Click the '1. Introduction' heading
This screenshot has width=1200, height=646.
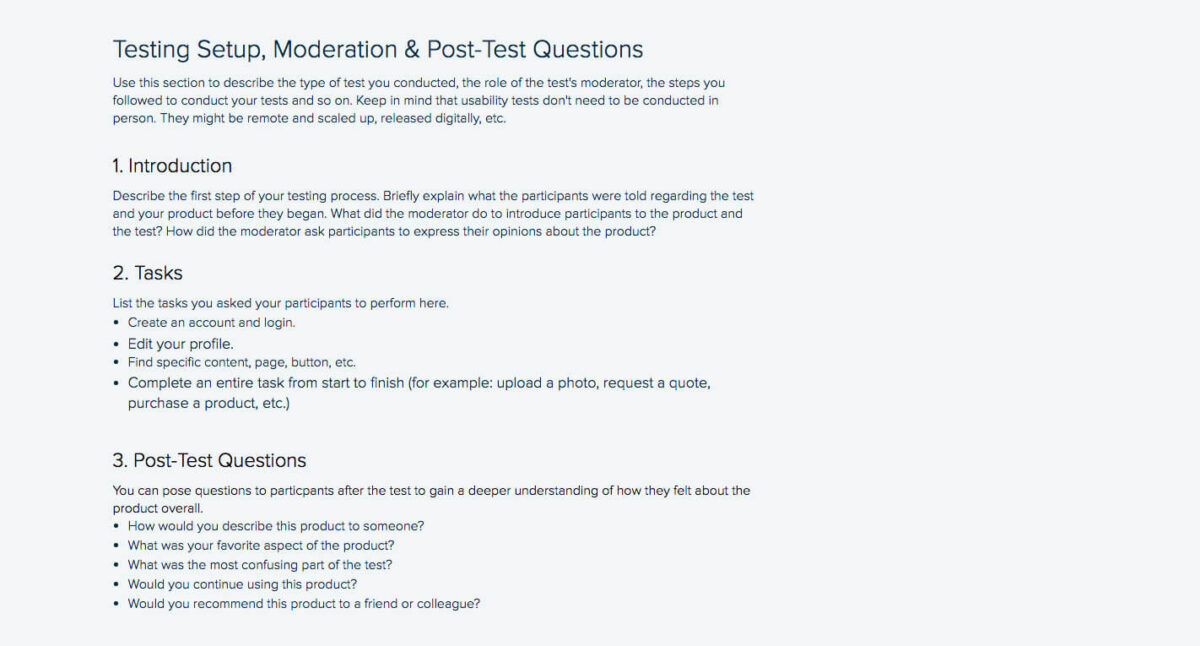[x=172, y=166]
